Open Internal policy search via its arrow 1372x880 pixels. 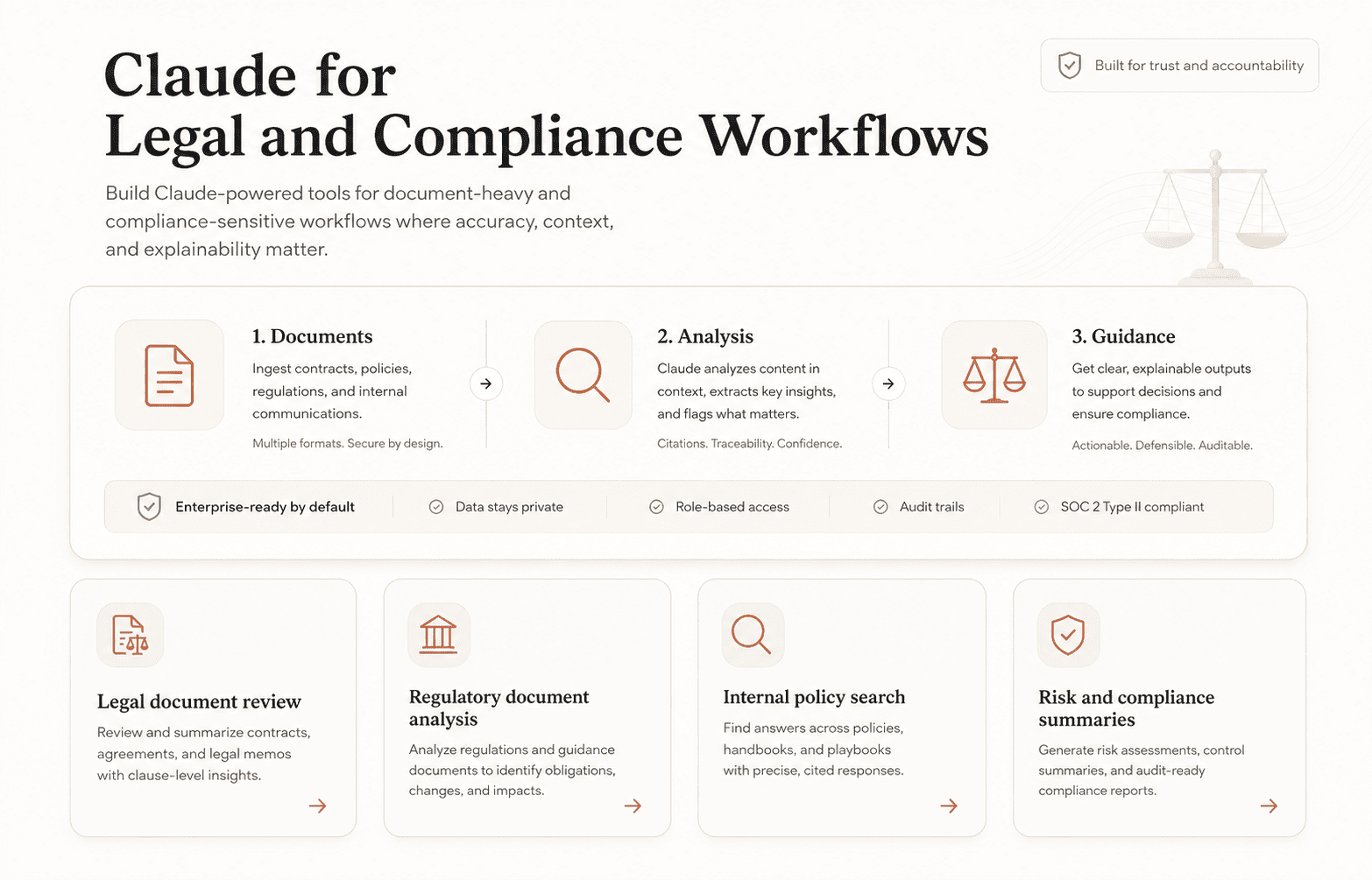click(949, 806)
